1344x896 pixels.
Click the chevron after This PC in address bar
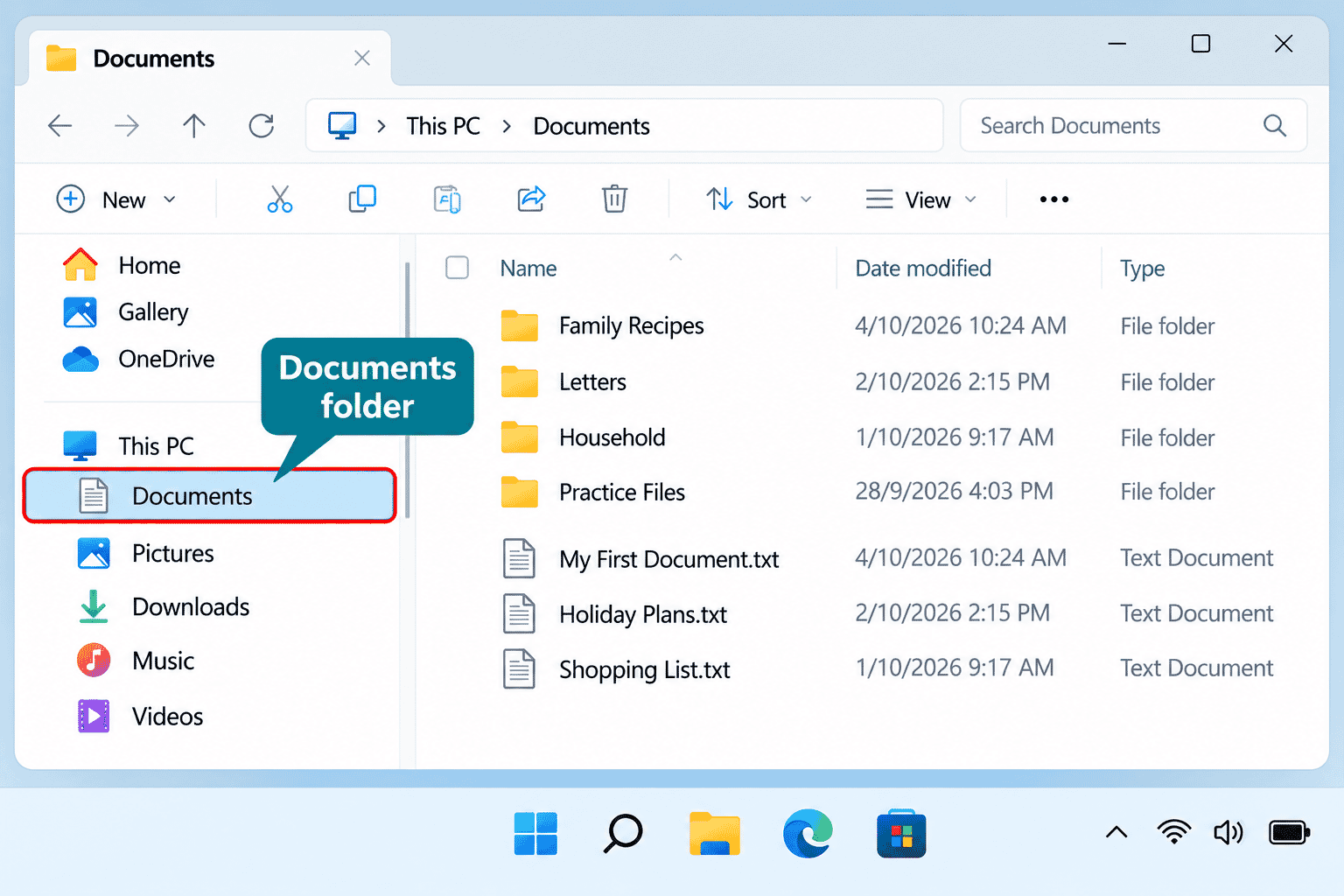coord(507,126)
